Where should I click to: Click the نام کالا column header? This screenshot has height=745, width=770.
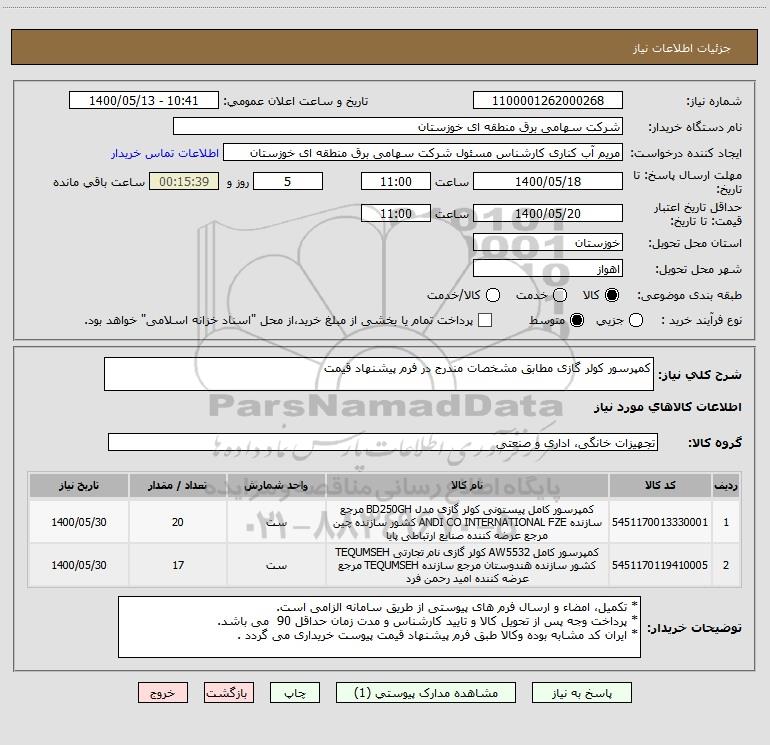pyautogui.click(x=467, y=486)
